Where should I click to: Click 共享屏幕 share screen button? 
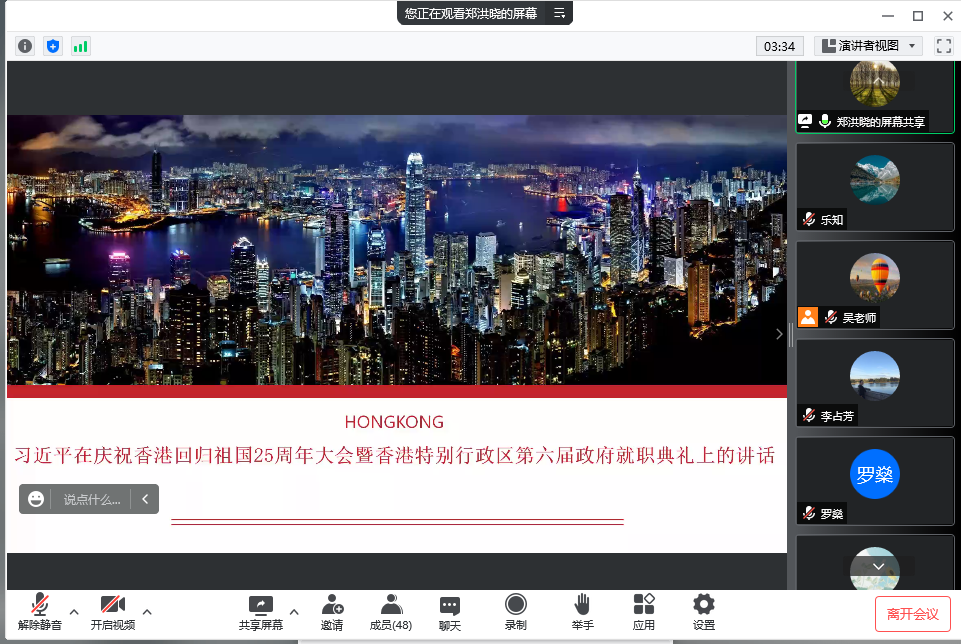[260, 611]
